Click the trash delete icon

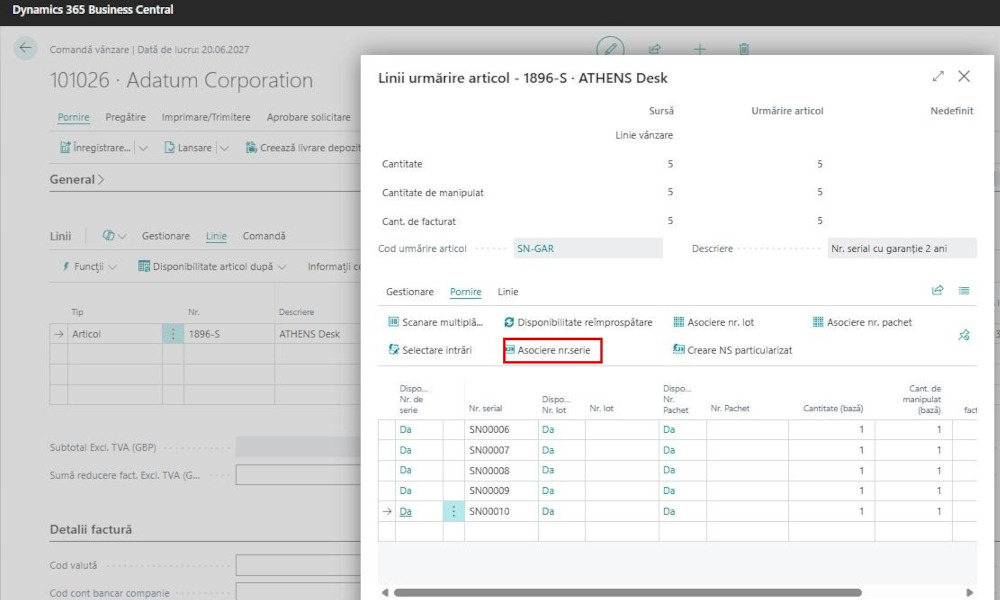[x=744, y=49]
